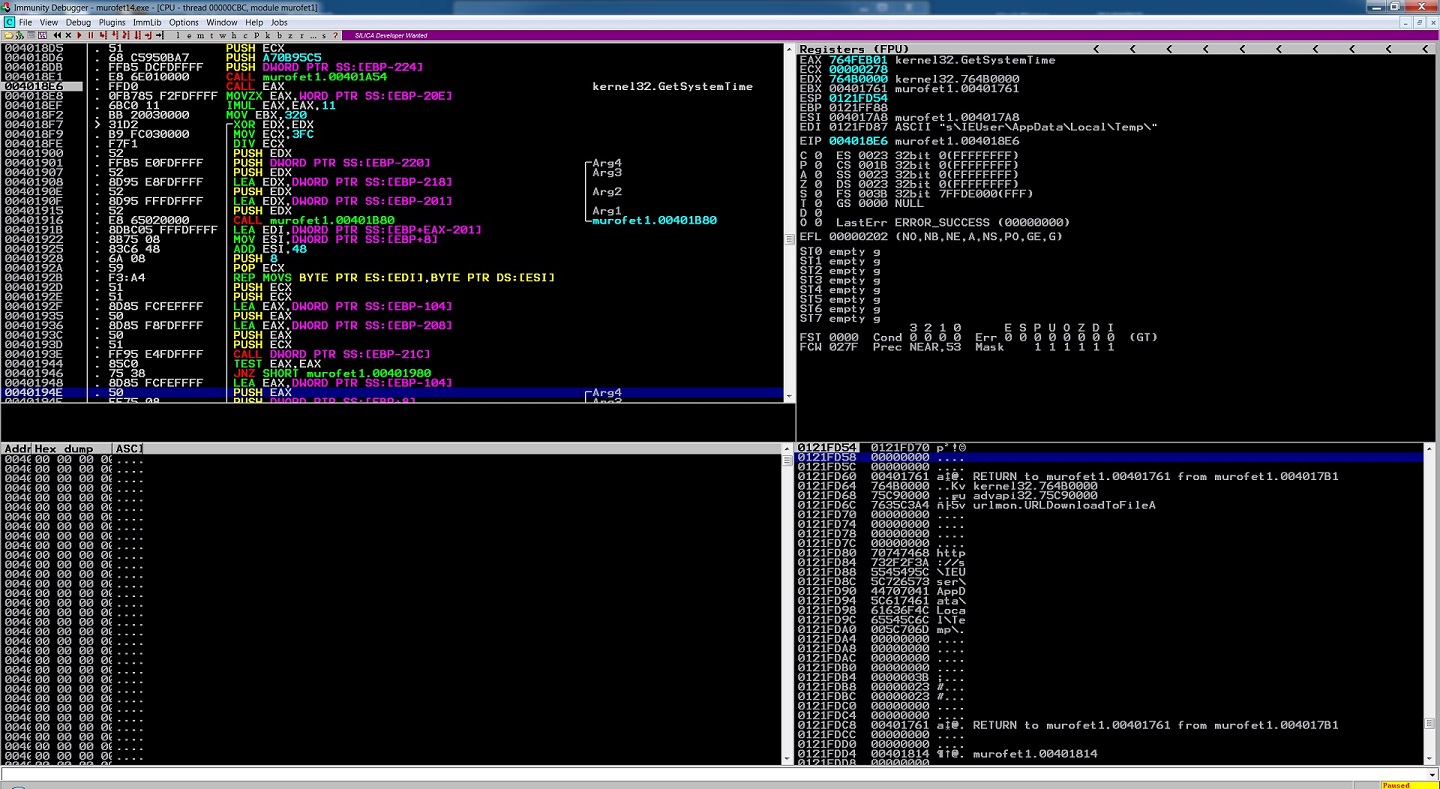Run the program with the red play icon
The image size is (1440, 789).
[x=79, y=35]
